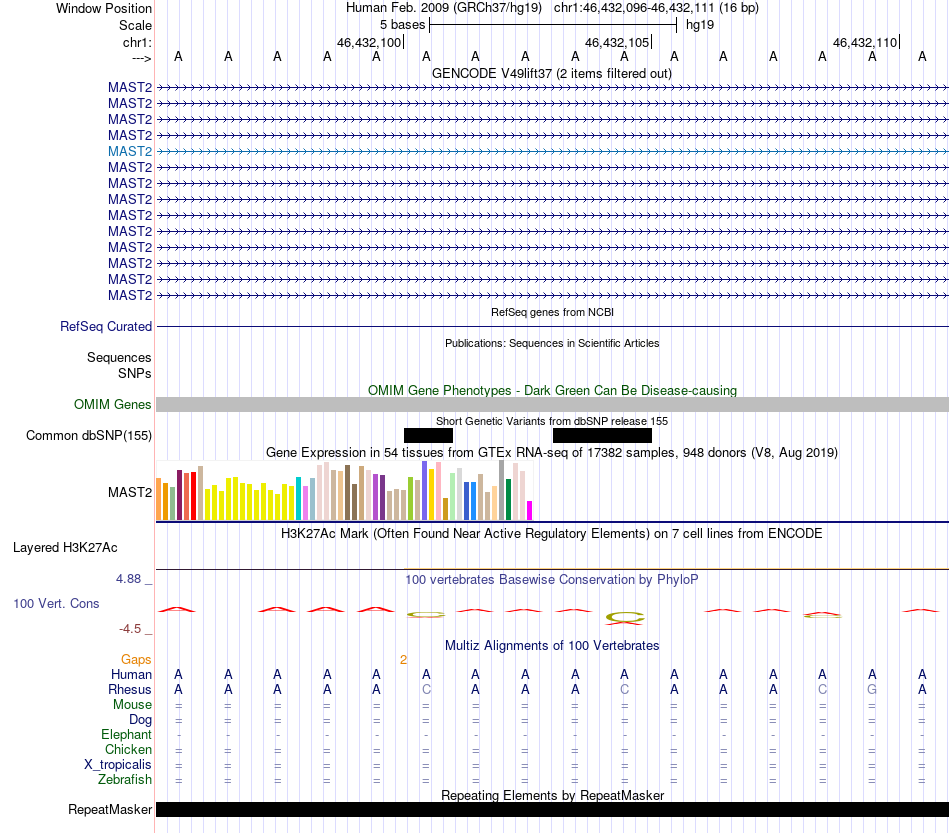Select the X_tropicalis alignment row label
This screenshot has width=950, height=833.
[118, 765]
